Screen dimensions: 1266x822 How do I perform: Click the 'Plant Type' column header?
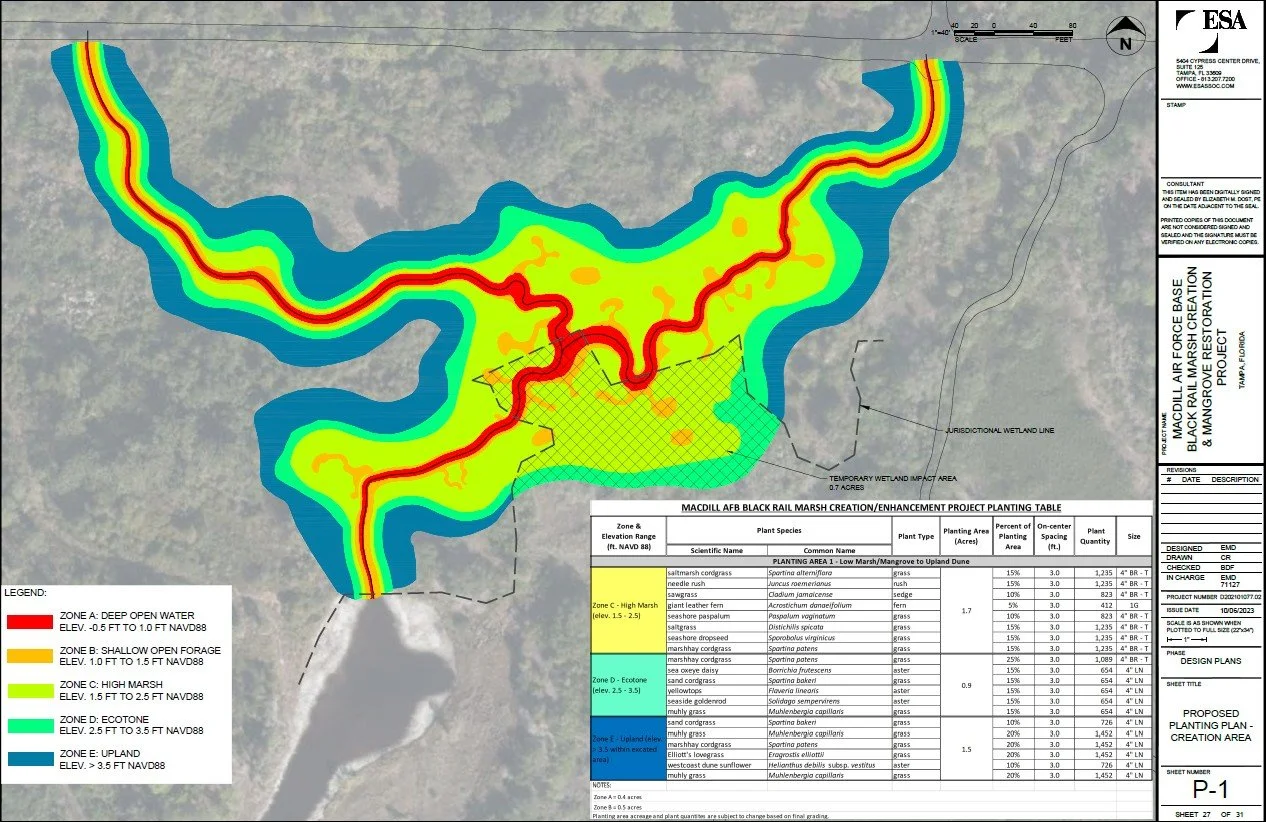point(914,535)
